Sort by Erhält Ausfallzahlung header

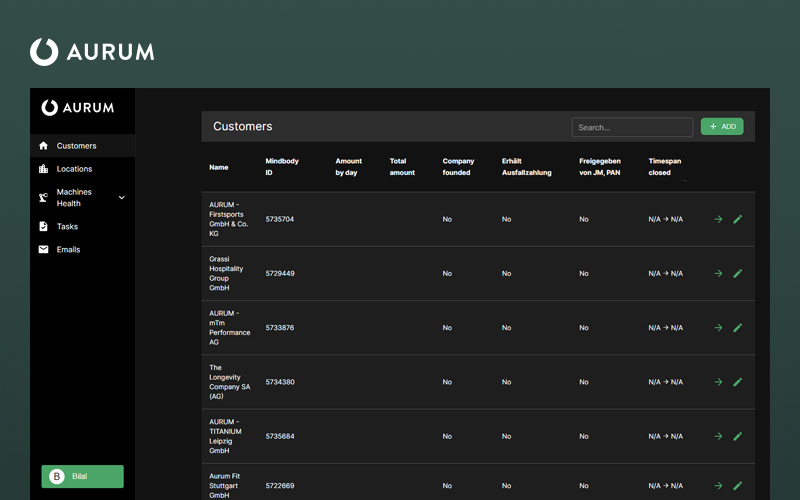click(527, 167)
